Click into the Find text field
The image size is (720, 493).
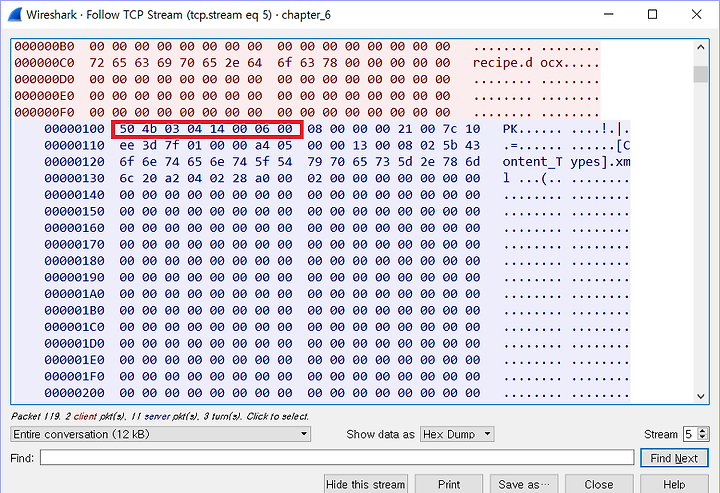point(337,458)
